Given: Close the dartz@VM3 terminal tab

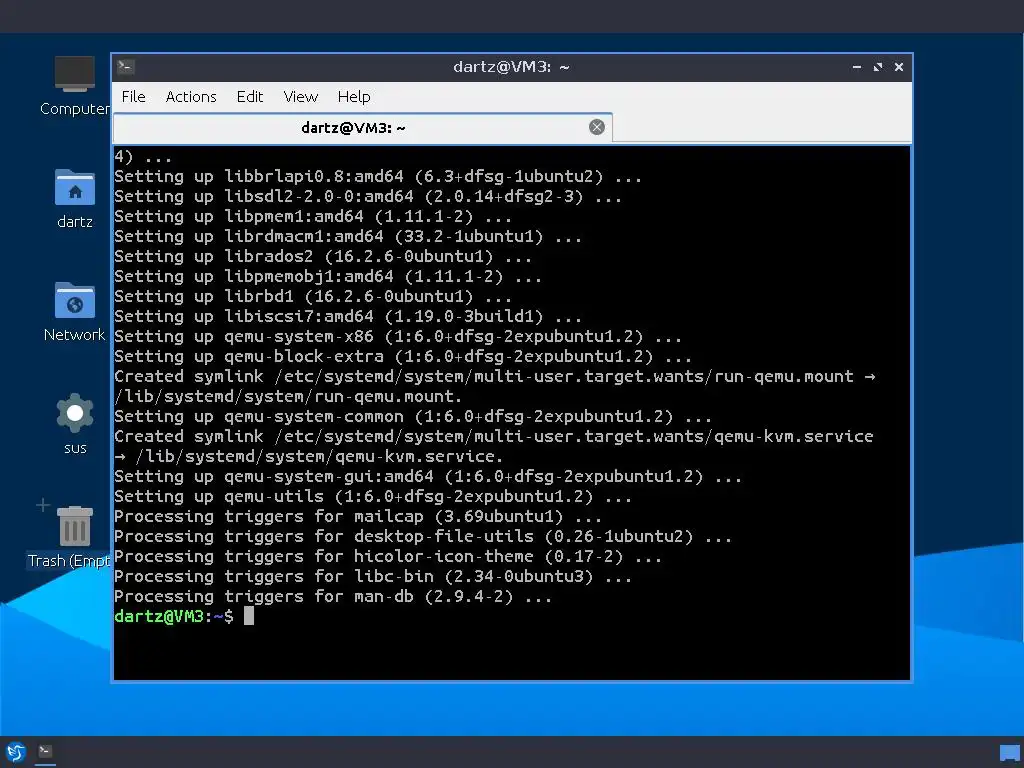Looking at the screenshot, I should (x=596, y=127).
